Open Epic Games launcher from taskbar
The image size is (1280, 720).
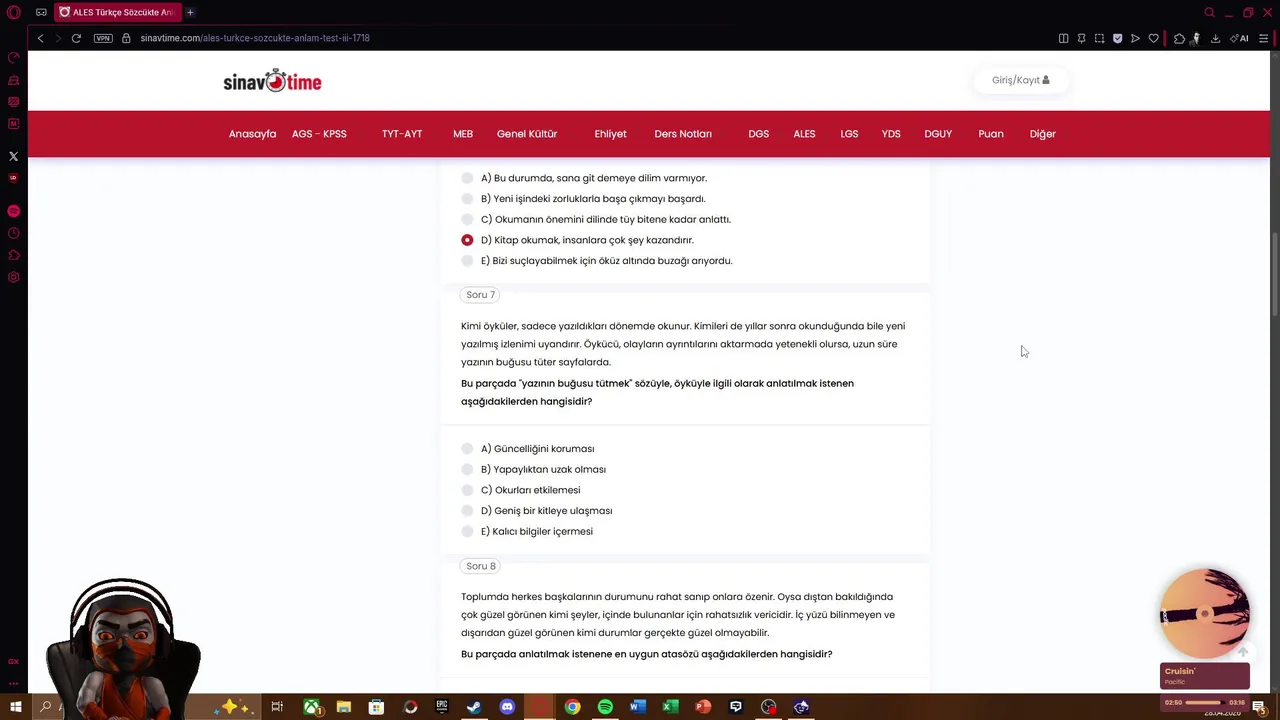click(441, 707)
